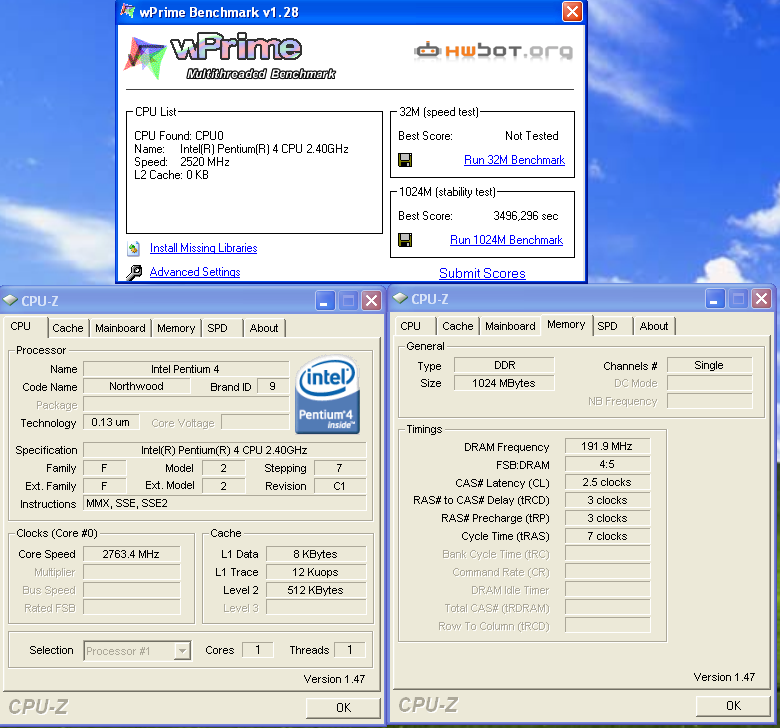This screenshot has width=780, height=728.
Task: Click the HWBOT.org logo
Action: pos(493,51)
